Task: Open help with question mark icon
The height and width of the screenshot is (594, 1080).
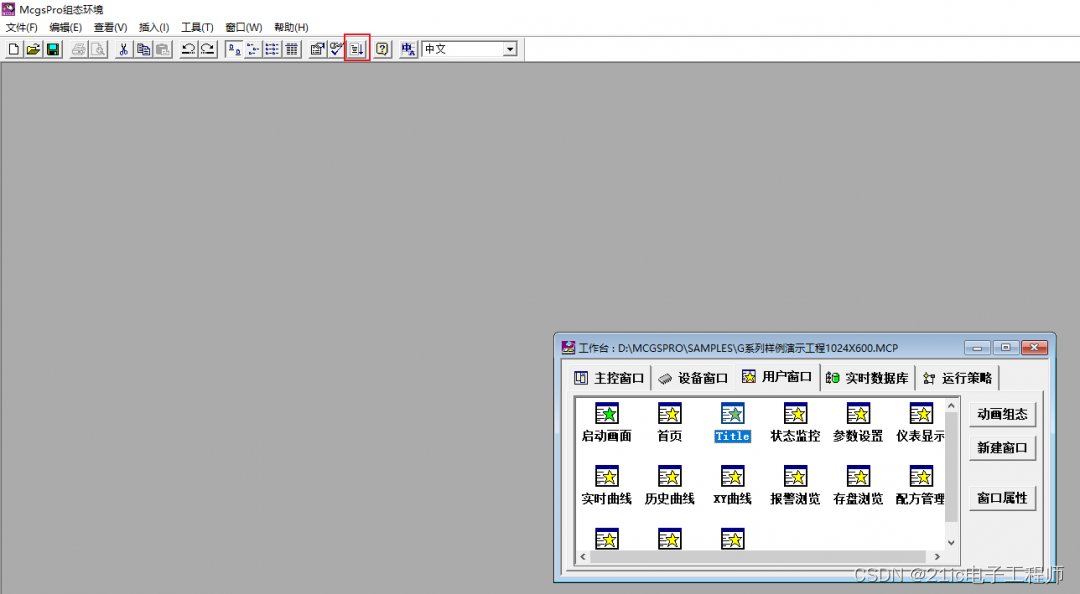Action: (x=382, y=49)
